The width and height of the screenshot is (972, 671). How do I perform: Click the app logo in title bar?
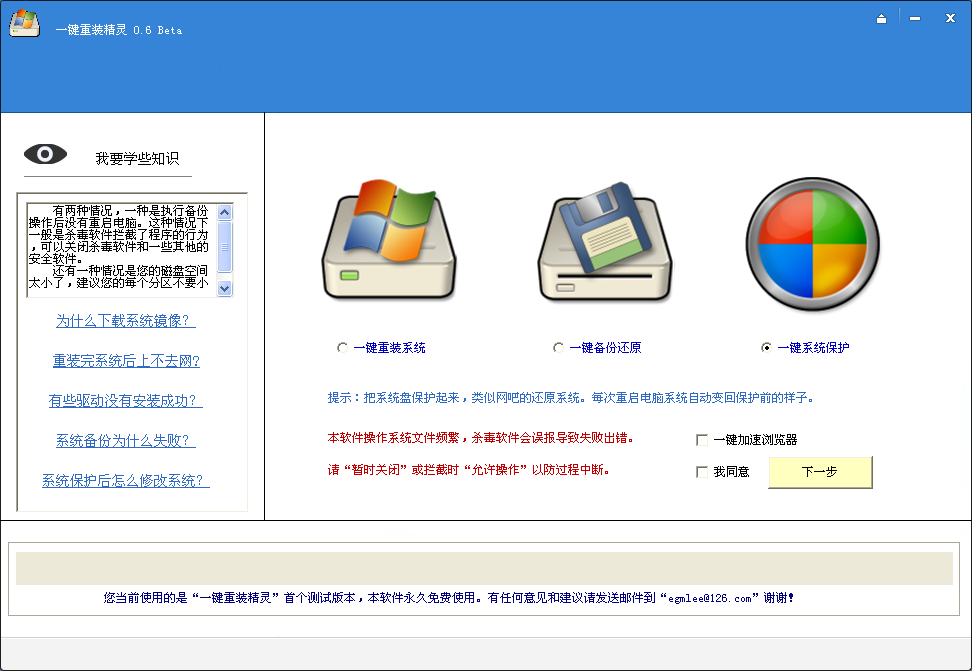pos(25,23)
